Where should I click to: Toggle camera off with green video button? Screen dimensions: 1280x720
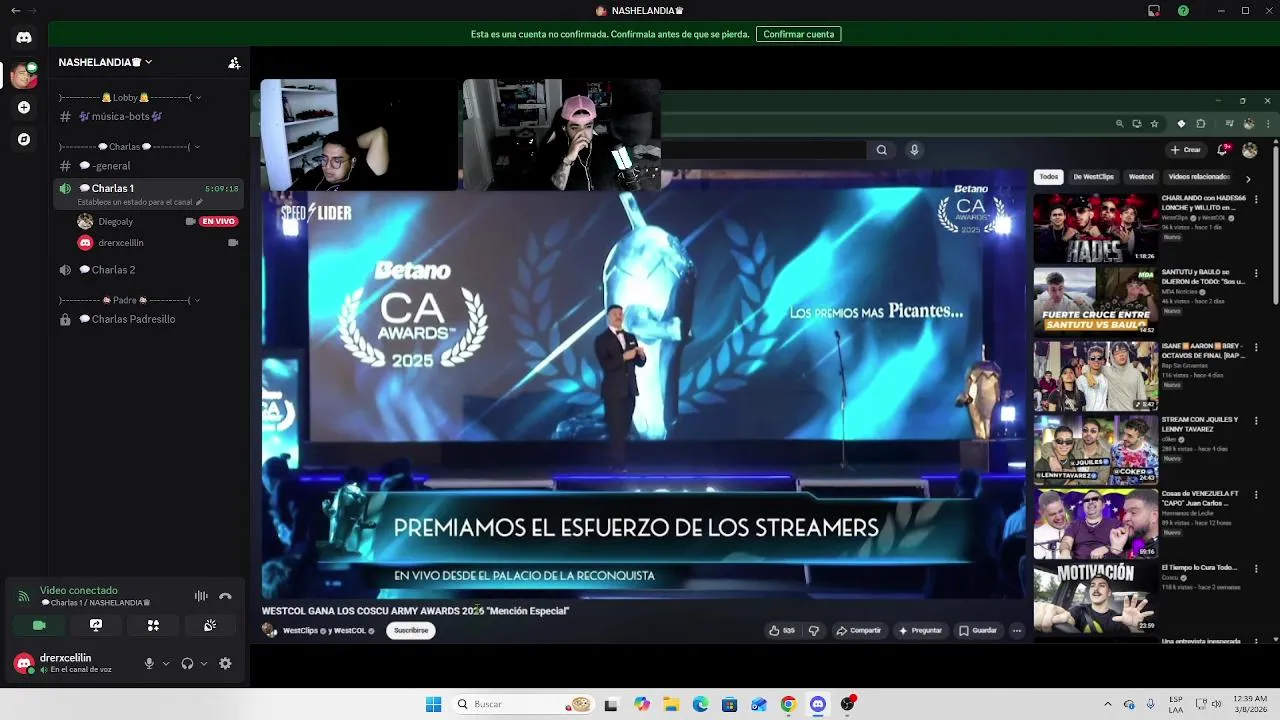tap(39, 625)
